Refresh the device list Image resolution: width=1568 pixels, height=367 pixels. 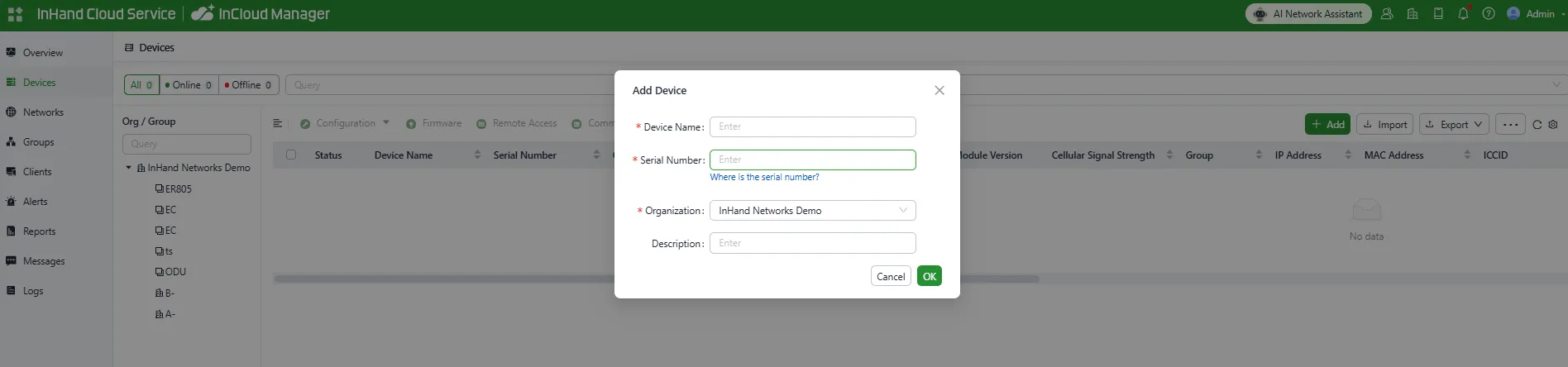[1537, 125]
